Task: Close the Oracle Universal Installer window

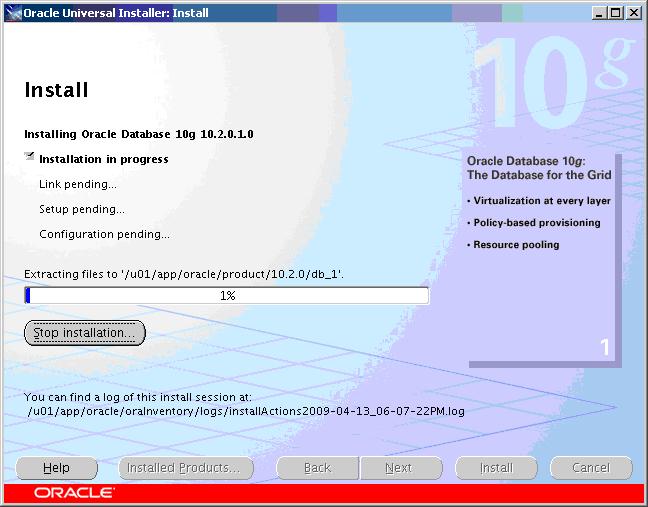Action: pyautogui.click(x=634, y=13)
